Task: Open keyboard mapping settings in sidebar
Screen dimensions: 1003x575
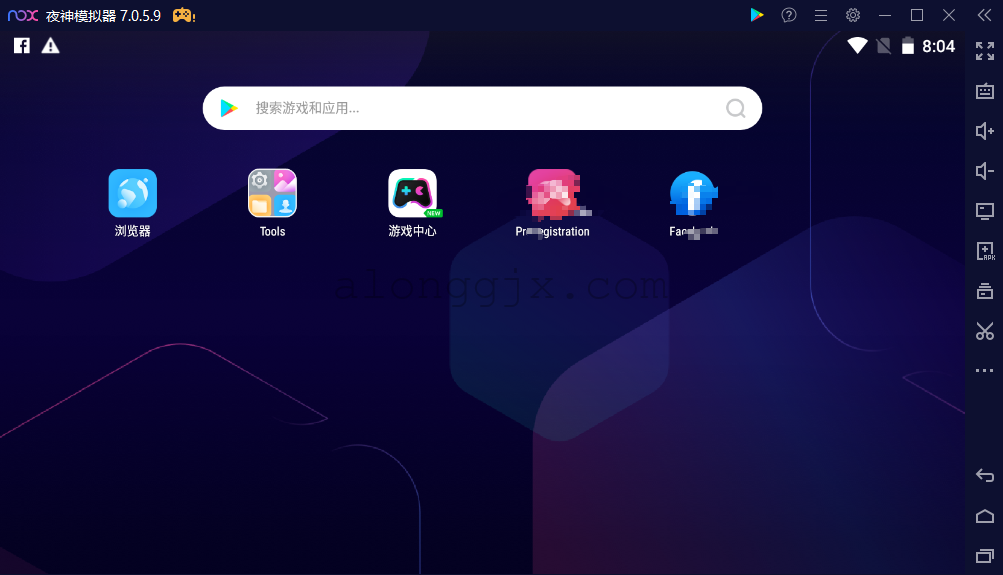Action: [985, 91]
